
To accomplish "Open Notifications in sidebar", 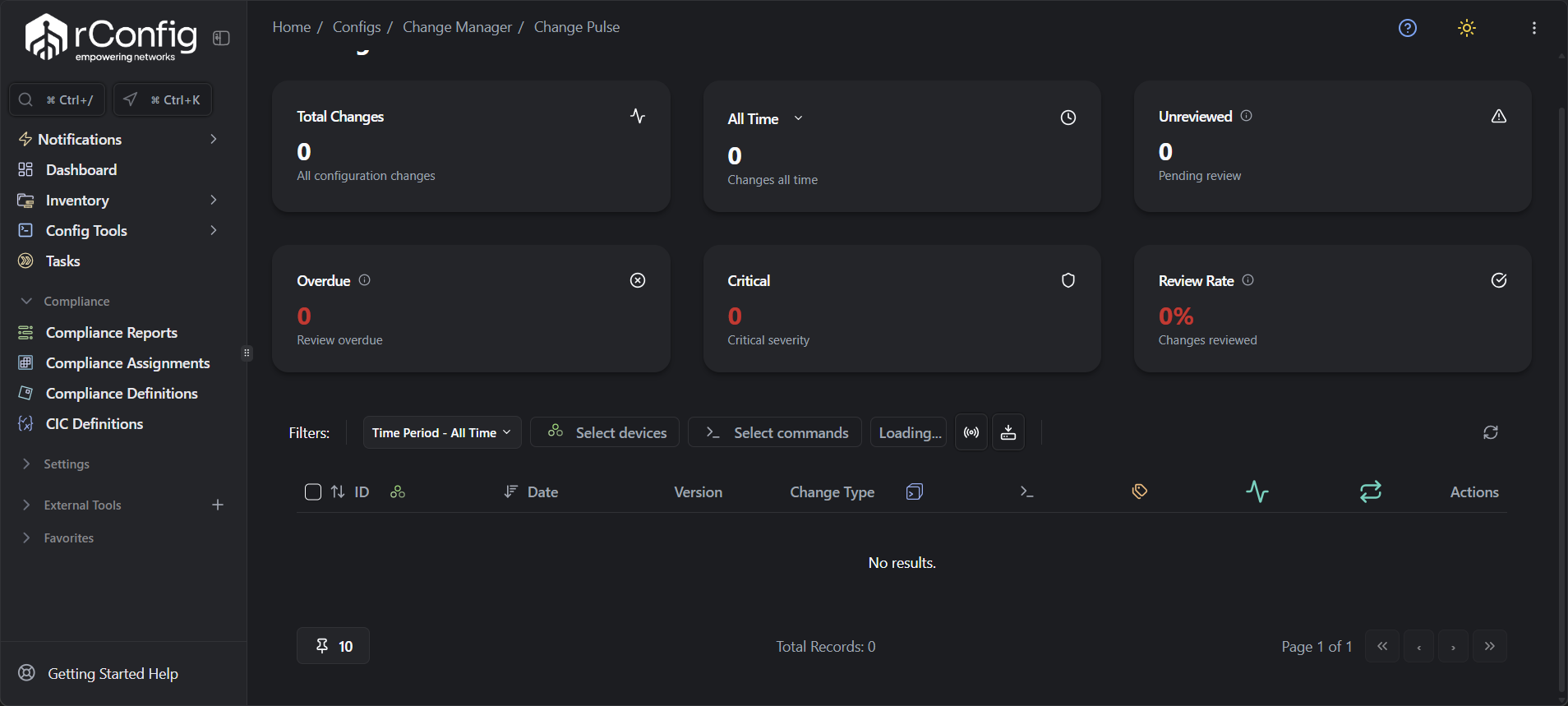I will point(80,139).
